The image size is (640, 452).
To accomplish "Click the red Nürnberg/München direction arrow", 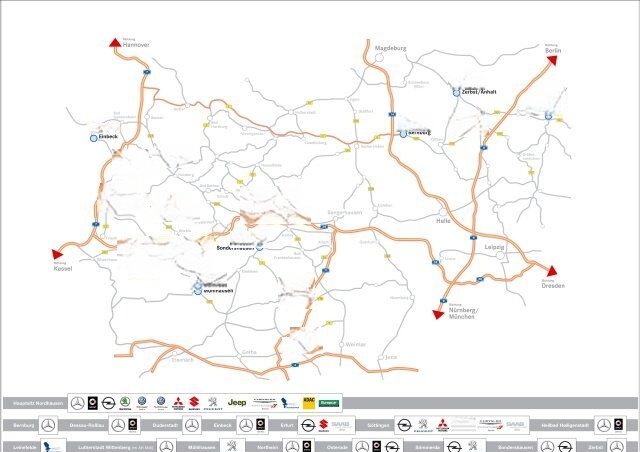I will tap(438, 314).
